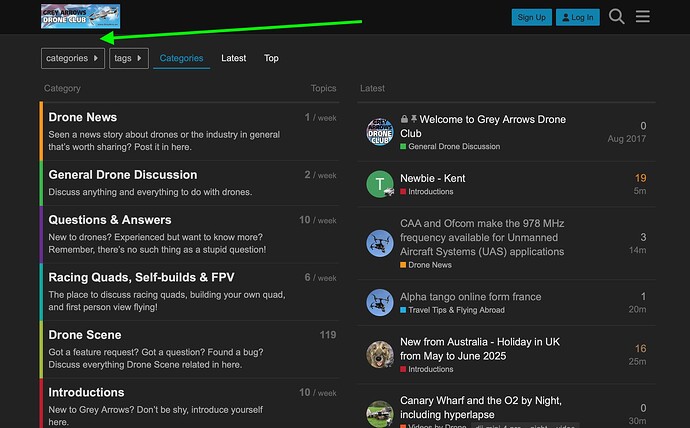Open the search magnifier icon

coord(617,17)
